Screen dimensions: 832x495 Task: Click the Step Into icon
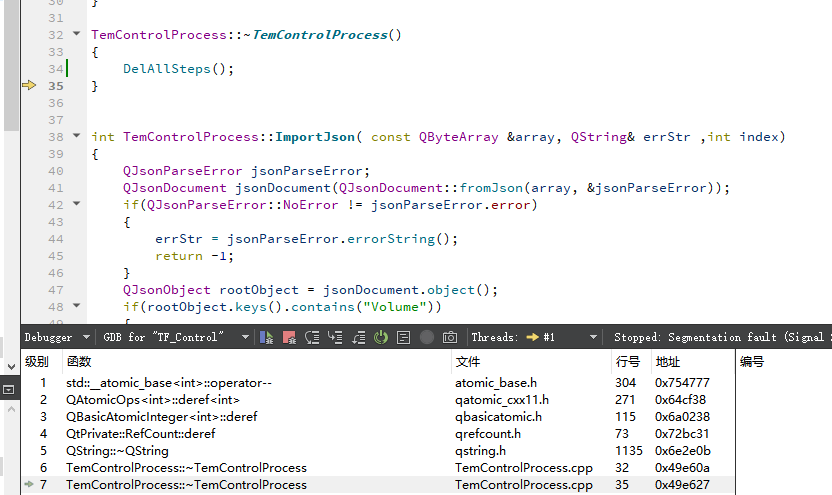click(335, 337)
